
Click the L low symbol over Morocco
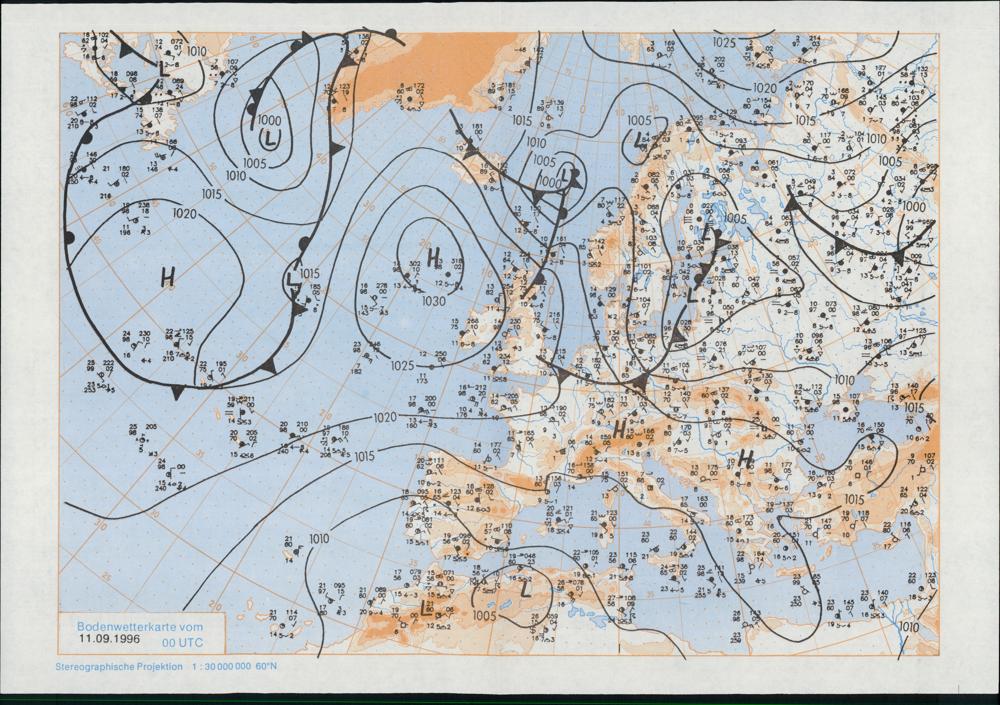(x=427, y=607)
